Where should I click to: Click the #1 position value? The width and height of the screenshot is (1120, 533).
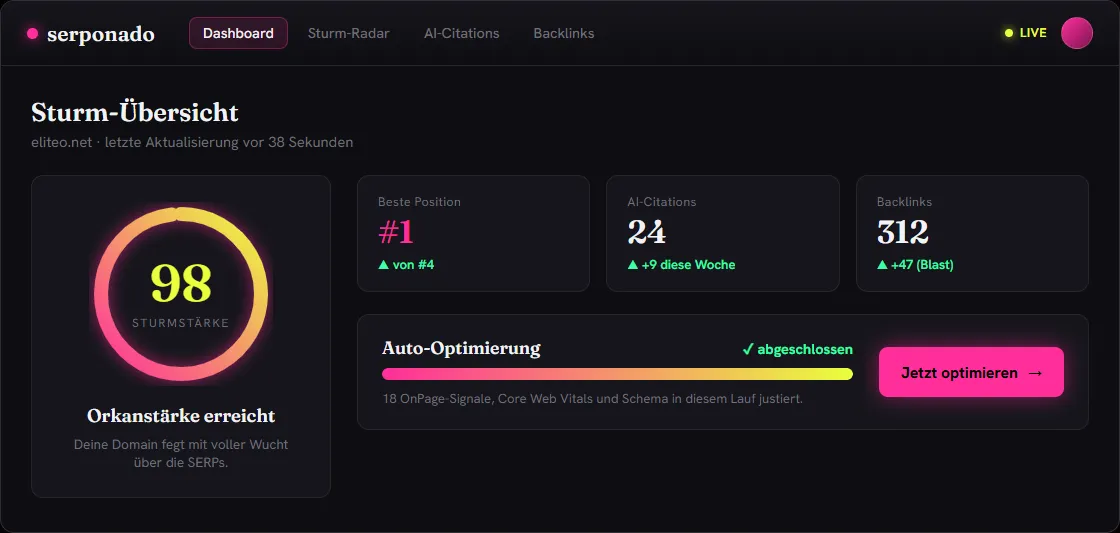point(396,232)
